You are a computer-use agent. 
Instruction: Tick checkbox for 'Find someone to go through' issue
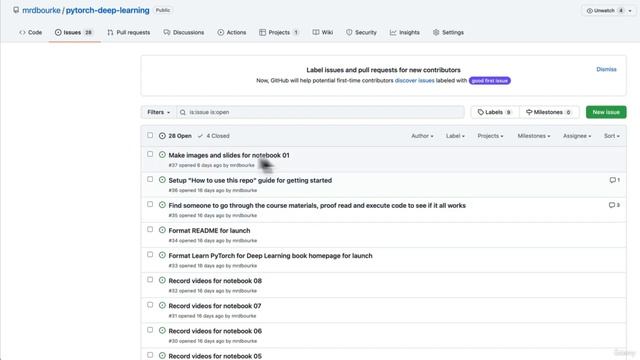150,204
